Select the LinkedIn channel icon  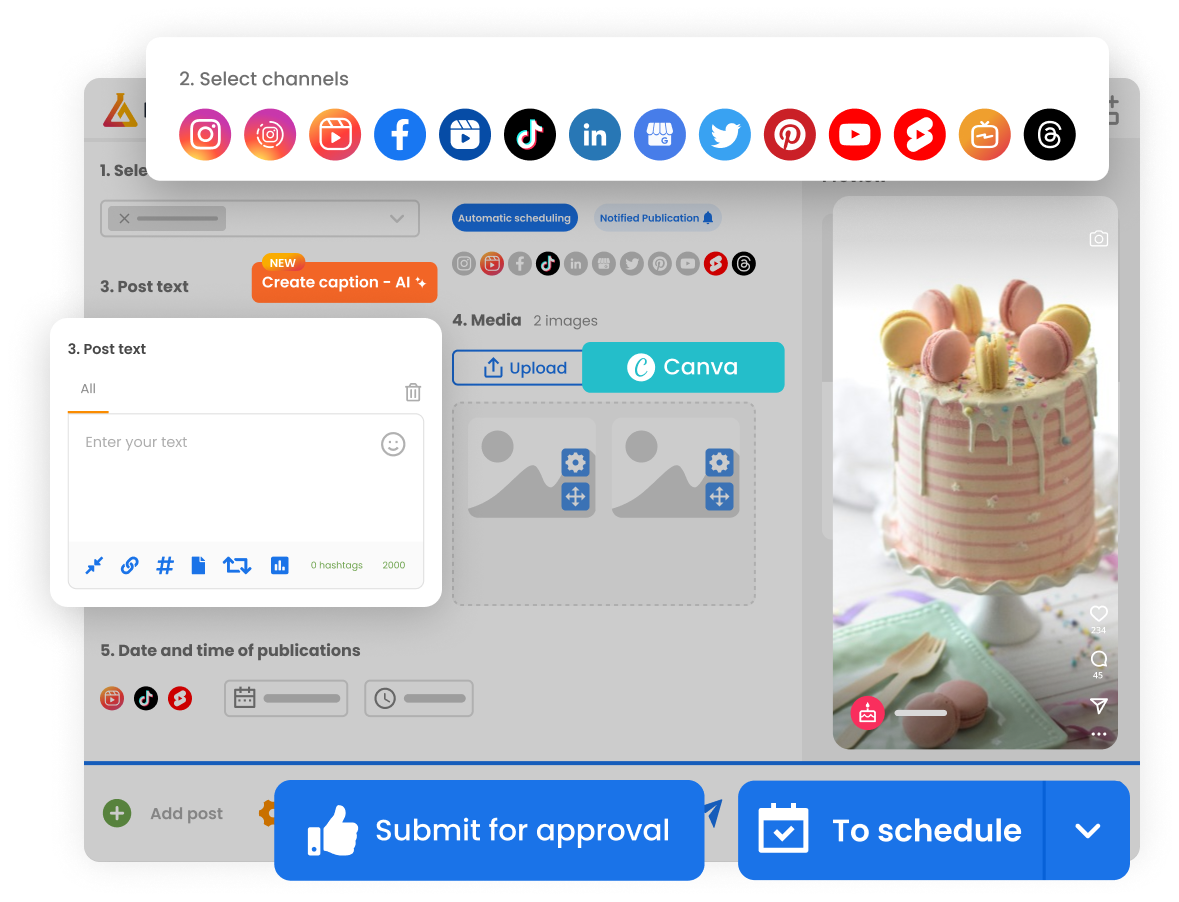coord(595,134)
